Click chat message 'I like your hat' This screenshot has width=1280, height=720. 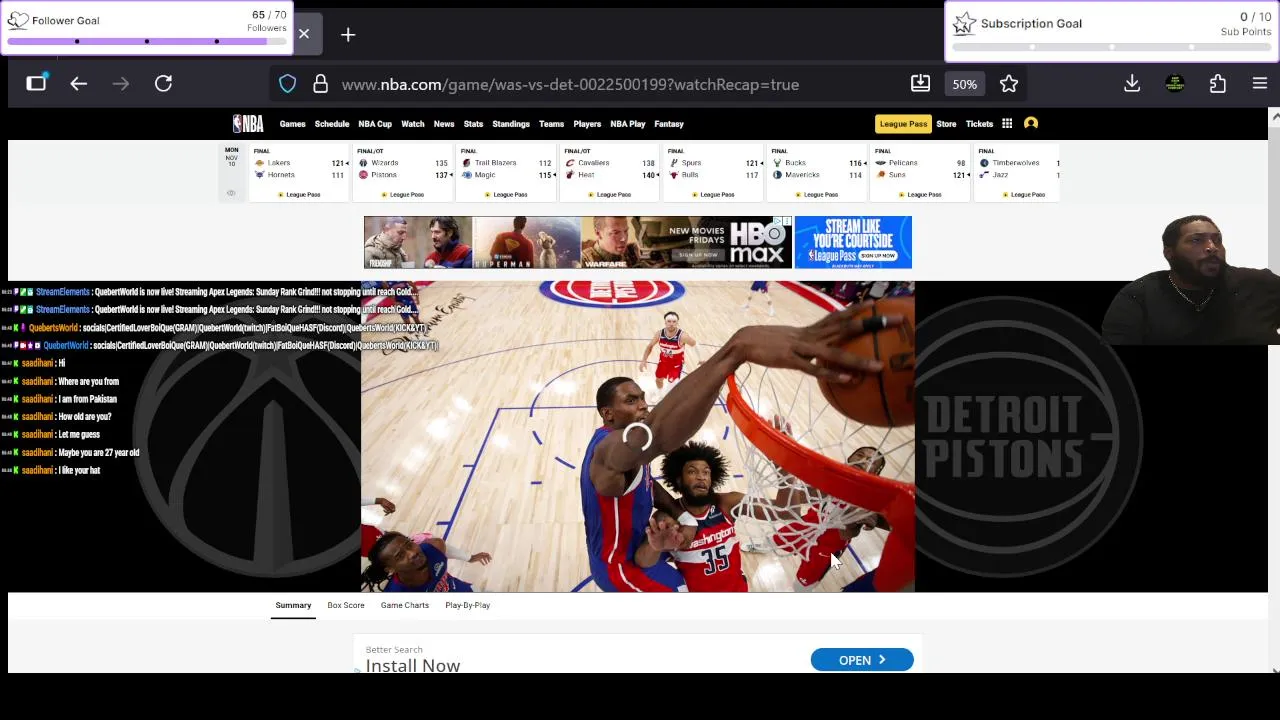[79, 470]
